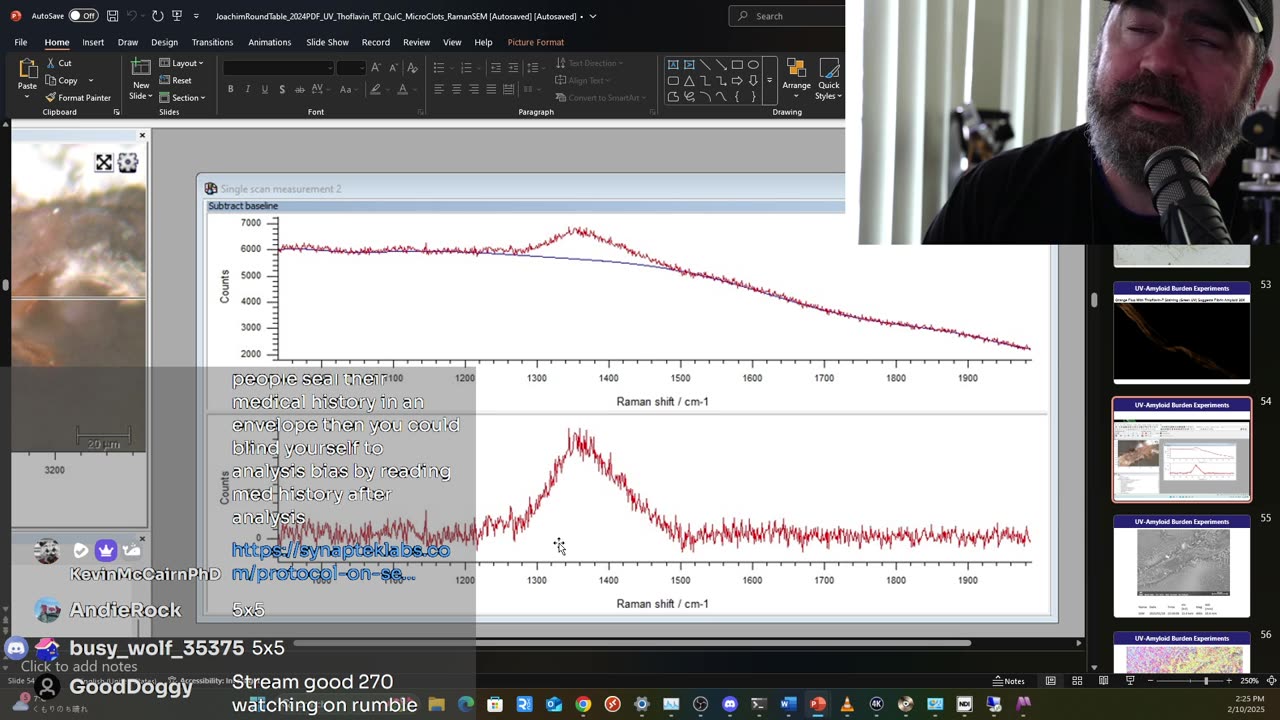Reset the slide layout
The height and width of the screenshot is (720, 1280).
point(176,80)
